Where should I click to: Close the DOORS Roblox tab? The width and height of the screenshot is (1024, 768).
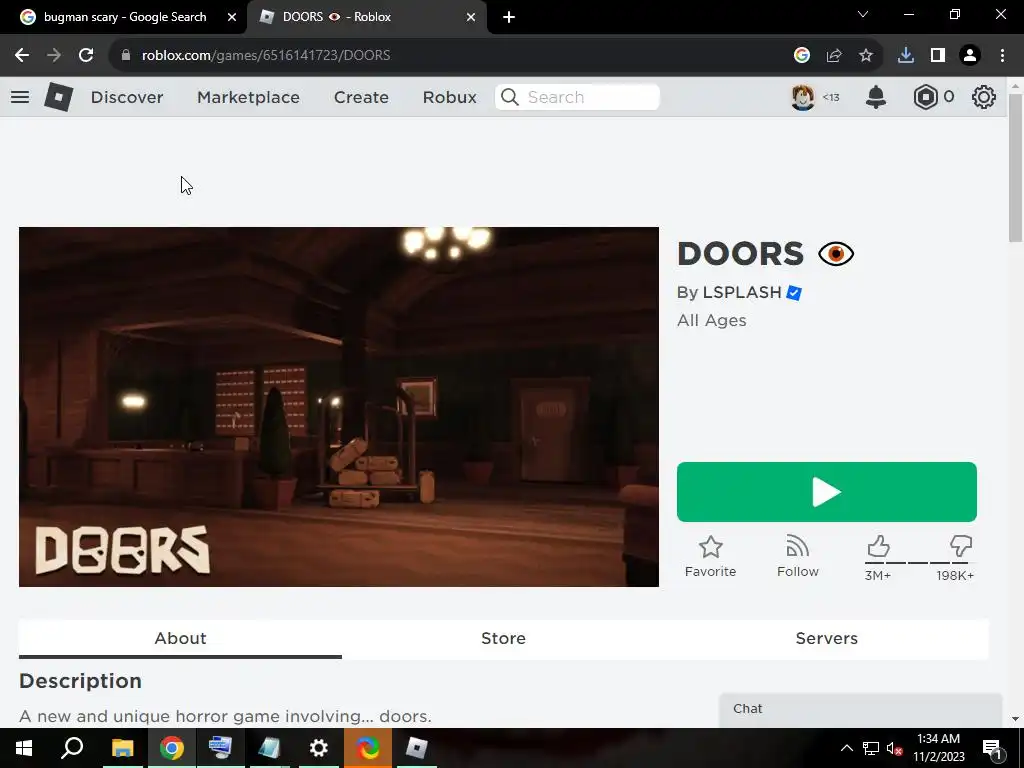click(x=471, y=17)
